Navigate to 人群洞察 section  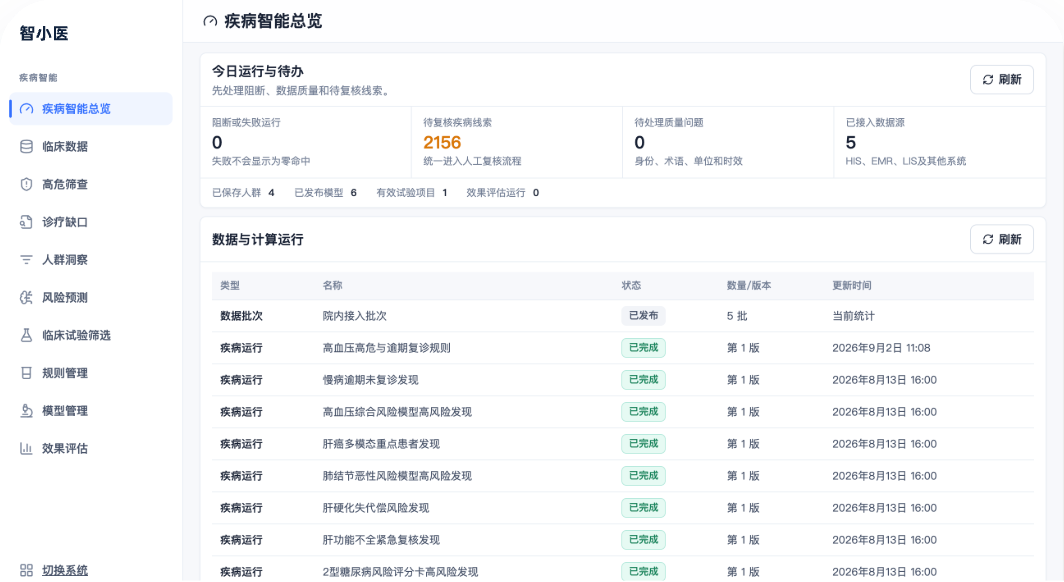tap(92, 260)
